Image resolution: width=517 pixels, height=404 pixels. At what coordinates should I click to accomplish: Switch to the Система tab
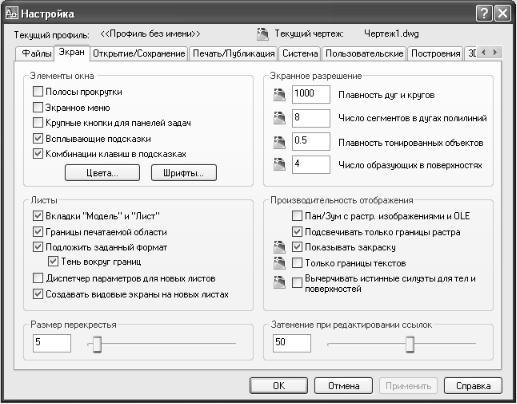click(x=300, y=54)
